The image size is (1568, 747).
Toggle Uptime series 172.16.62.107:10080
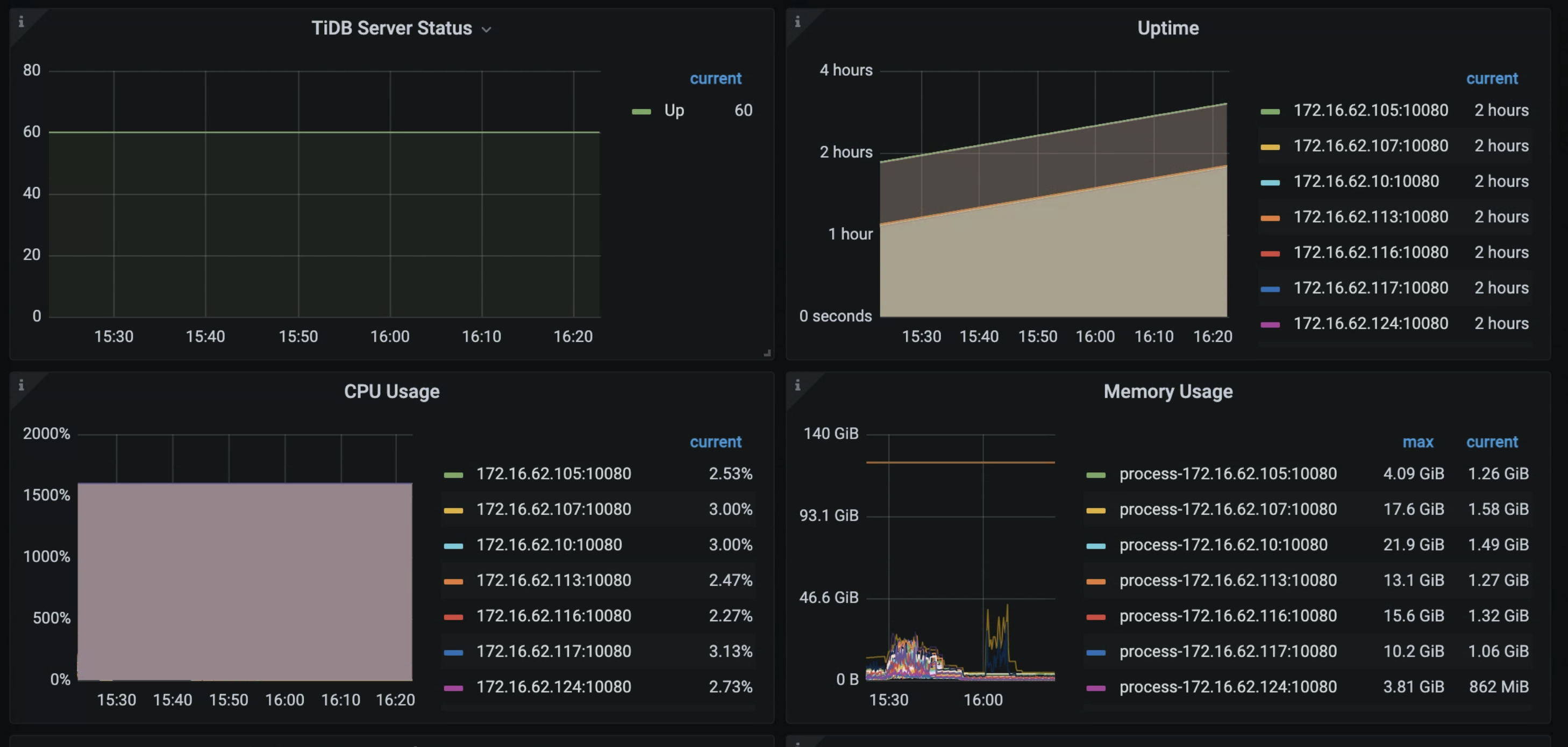(1370, 146)
